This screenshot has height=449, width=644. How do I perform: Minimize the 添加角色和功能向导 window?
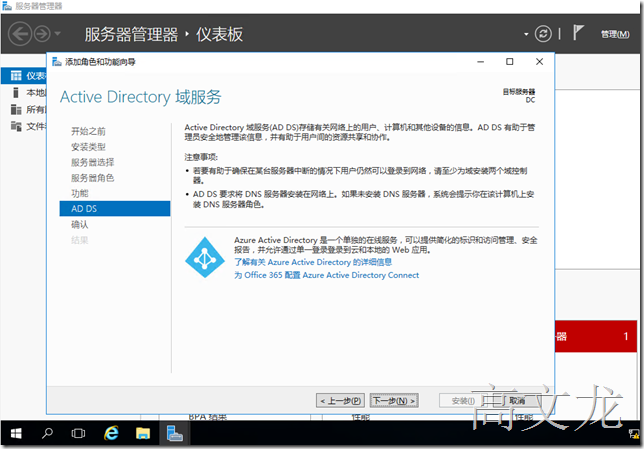(481, 62)
